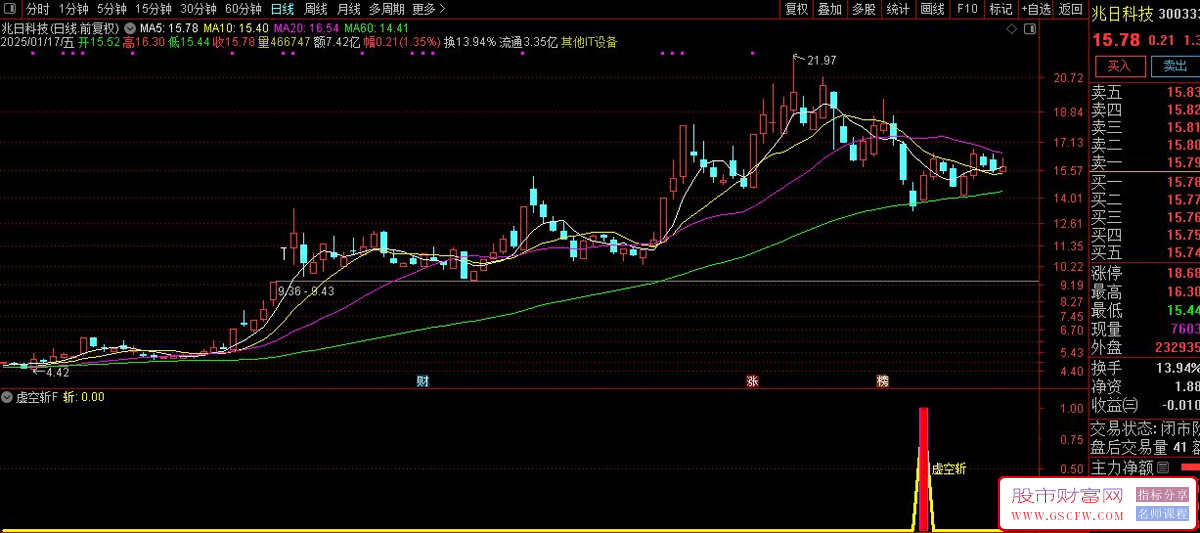Screen dimensions: 1200x533
Task: Click the 叠加 overlay button
Action: point(829,9)
